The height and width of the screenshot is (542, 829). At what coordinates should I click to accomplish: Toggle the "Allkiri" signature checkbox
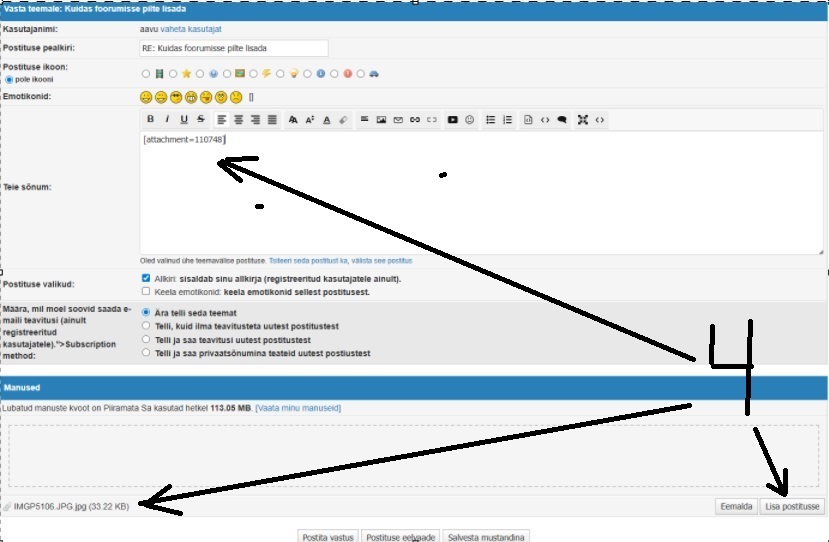click(x=146, y=278)
